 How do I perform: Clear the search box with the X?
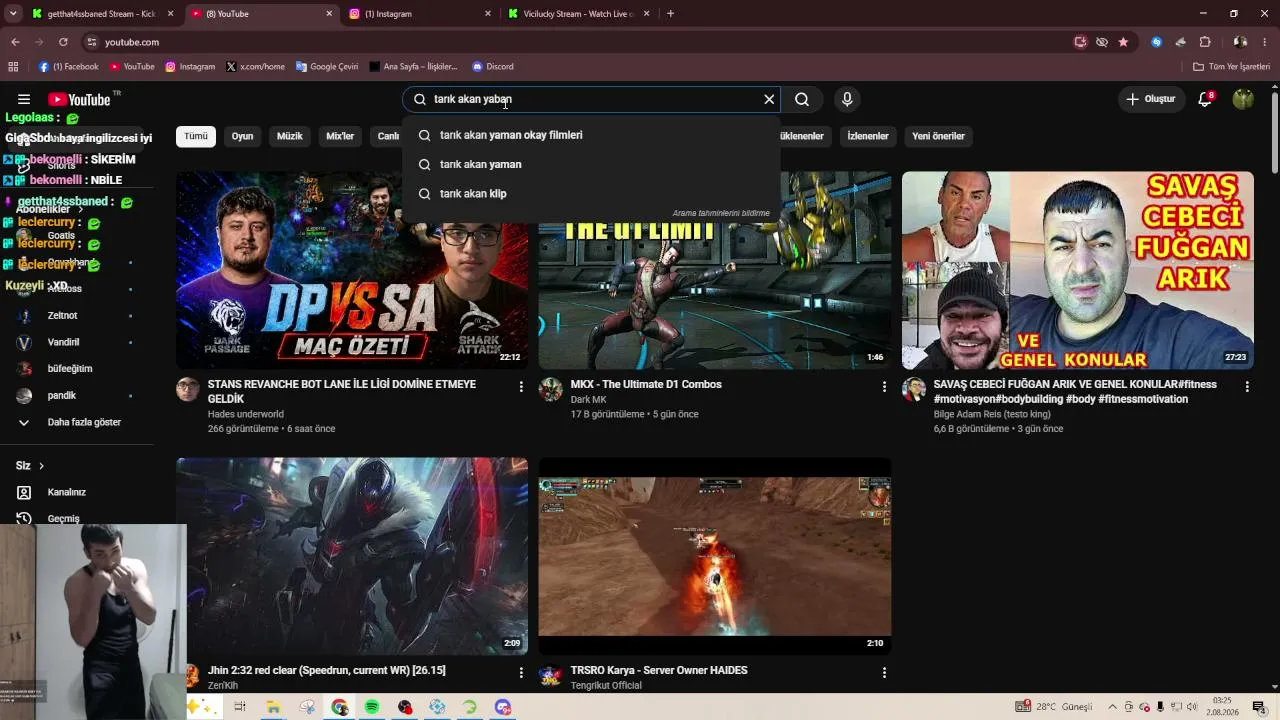point(769,99)
